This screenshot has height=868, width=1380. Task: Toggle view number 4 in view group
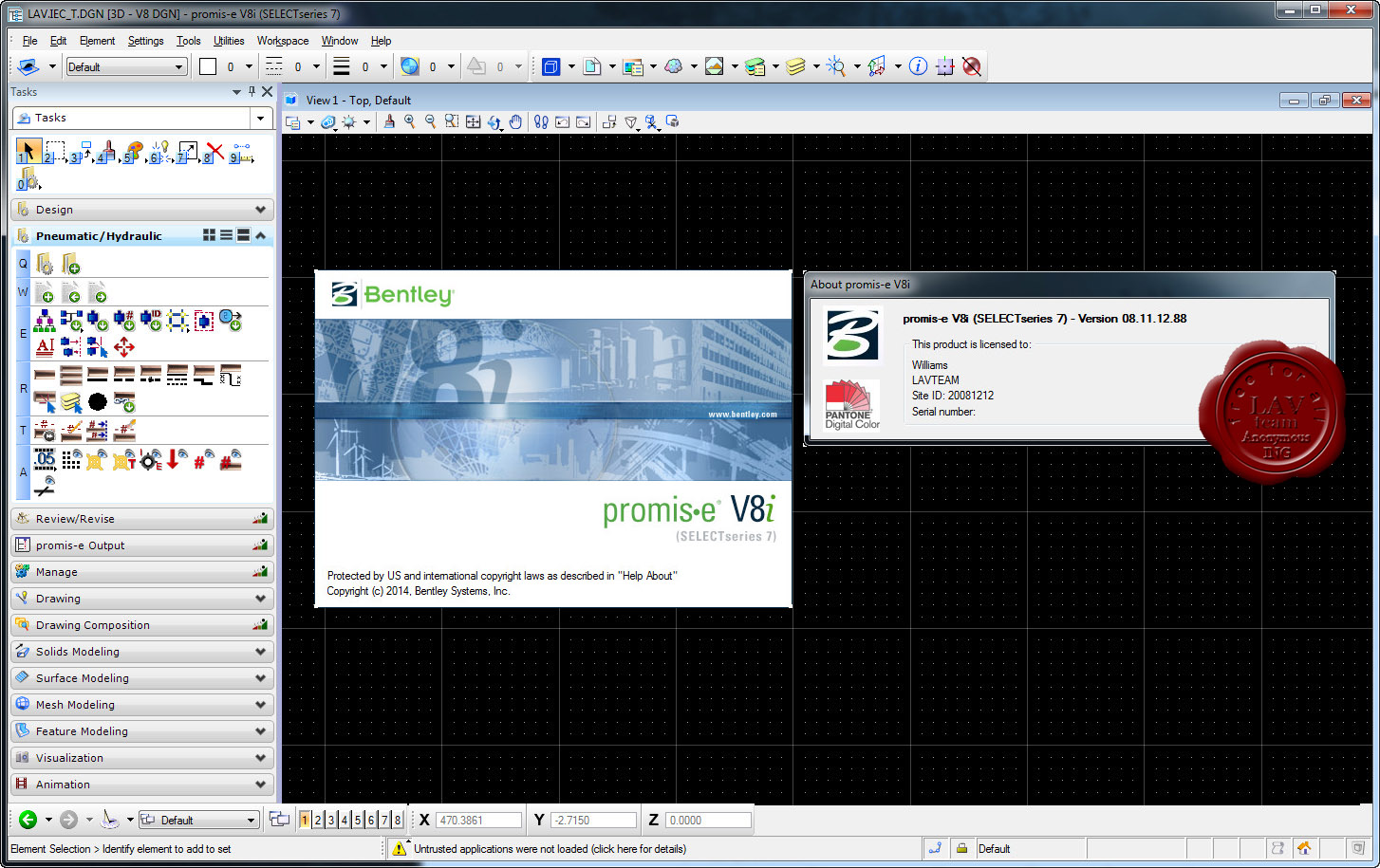click(x=345, y=820)
